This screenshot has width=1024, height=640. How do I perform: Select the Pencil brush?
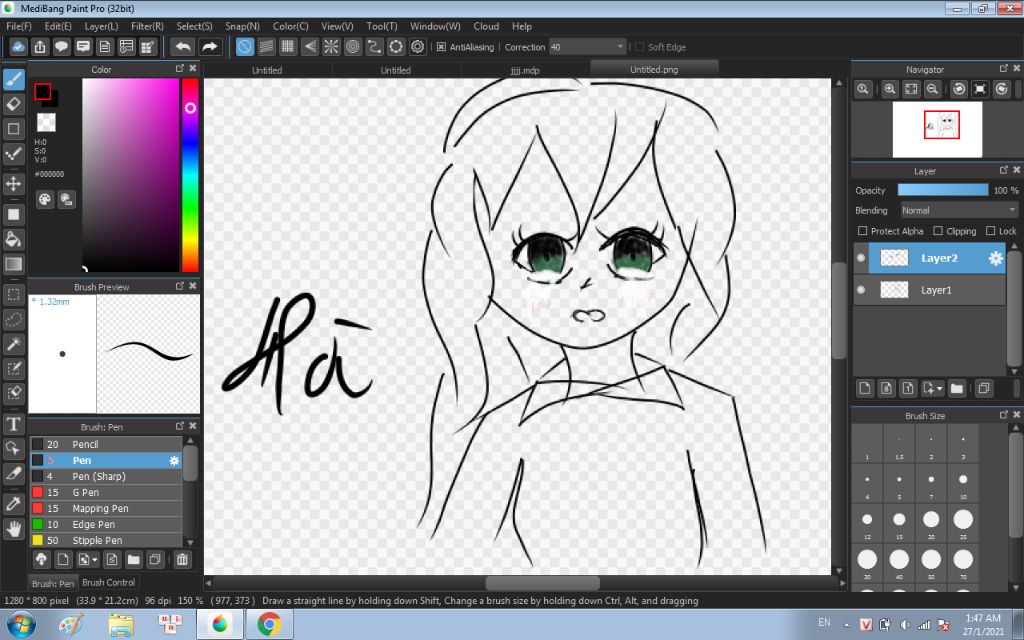pyautogui.click(x=106, y=445)
